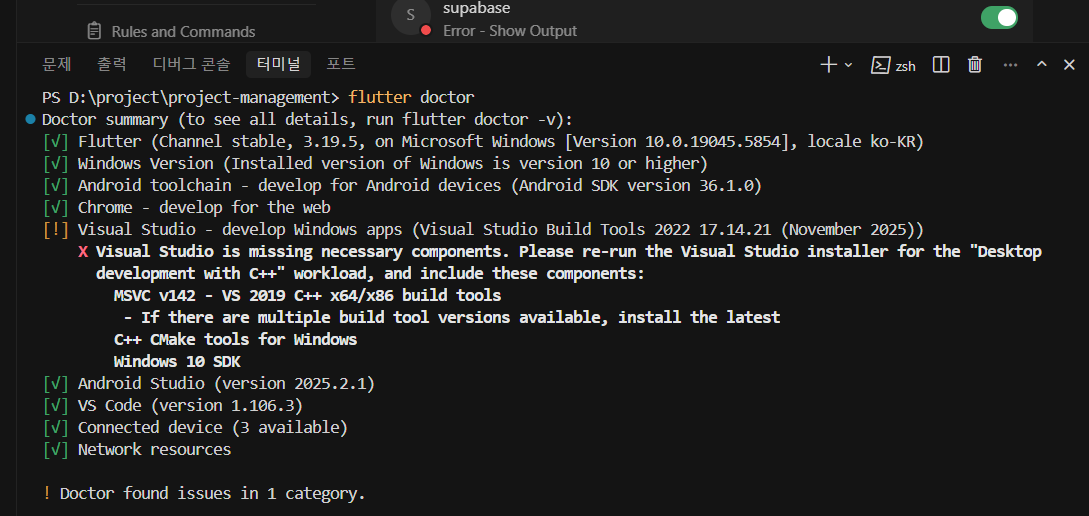1089x516 pixels.
Task: Switch to the 포트 (Ports) tab
Action: (x=341, y=64)
